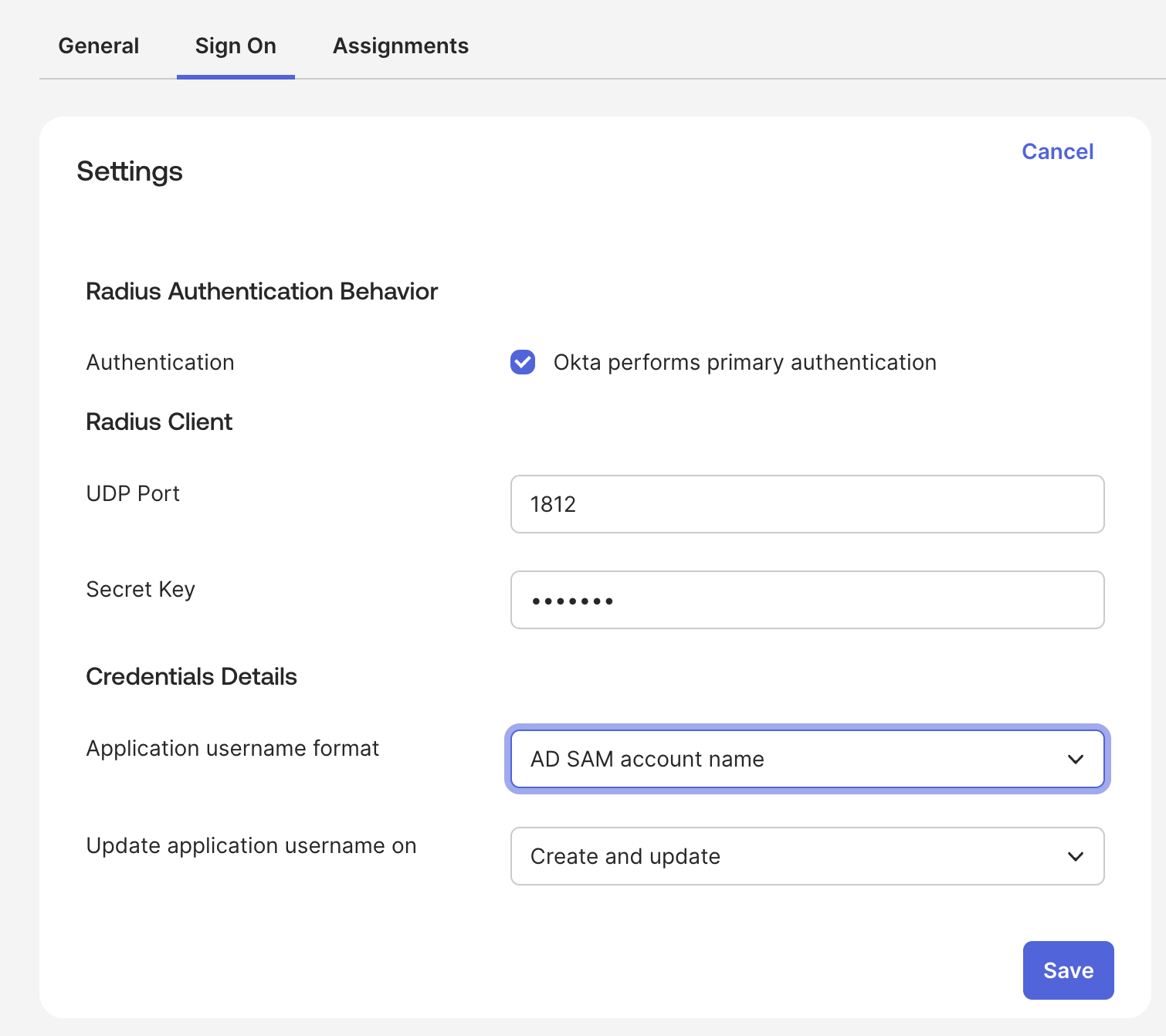Click the chevron beside Create and update
This screenshot has height=1036, width=1166.
[x=1075, y=856]
